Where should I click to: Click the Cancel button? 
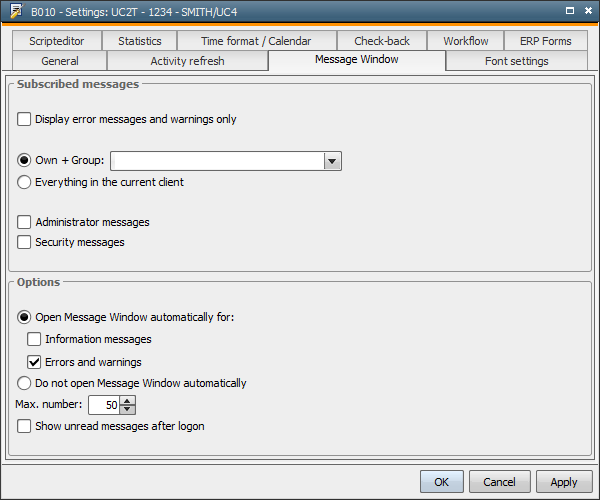[x=499, y=482]
